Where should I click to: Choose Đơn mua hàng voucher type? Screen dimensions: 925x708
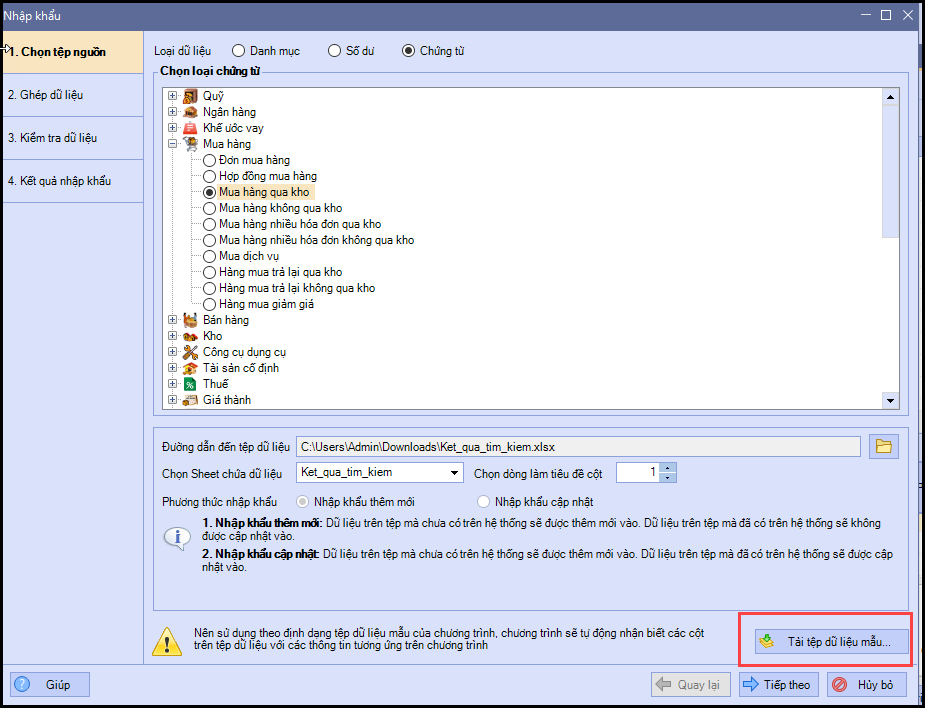(209, 160)
